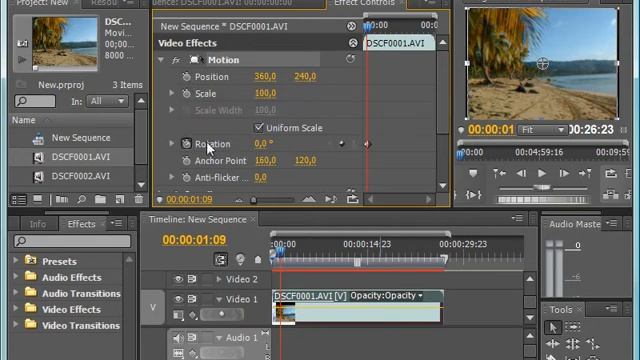Expand the Audio Effects folder

coord(16,277)
